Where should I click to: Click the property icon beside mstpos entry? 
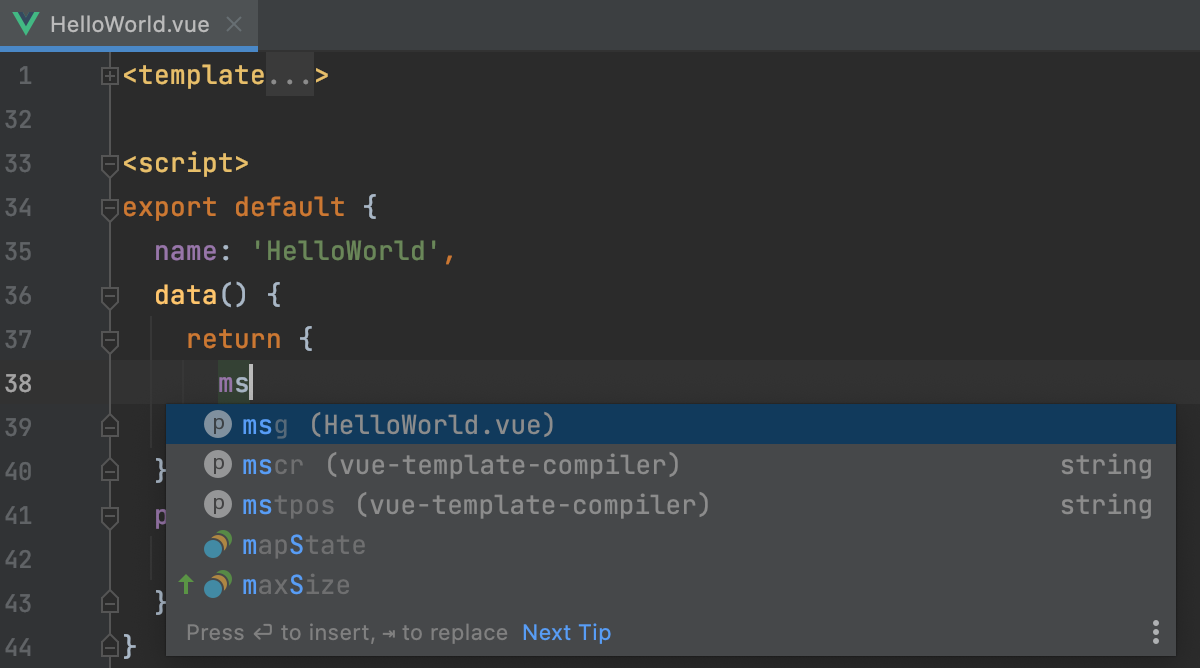pyautogui.click(x=217, y=504)
